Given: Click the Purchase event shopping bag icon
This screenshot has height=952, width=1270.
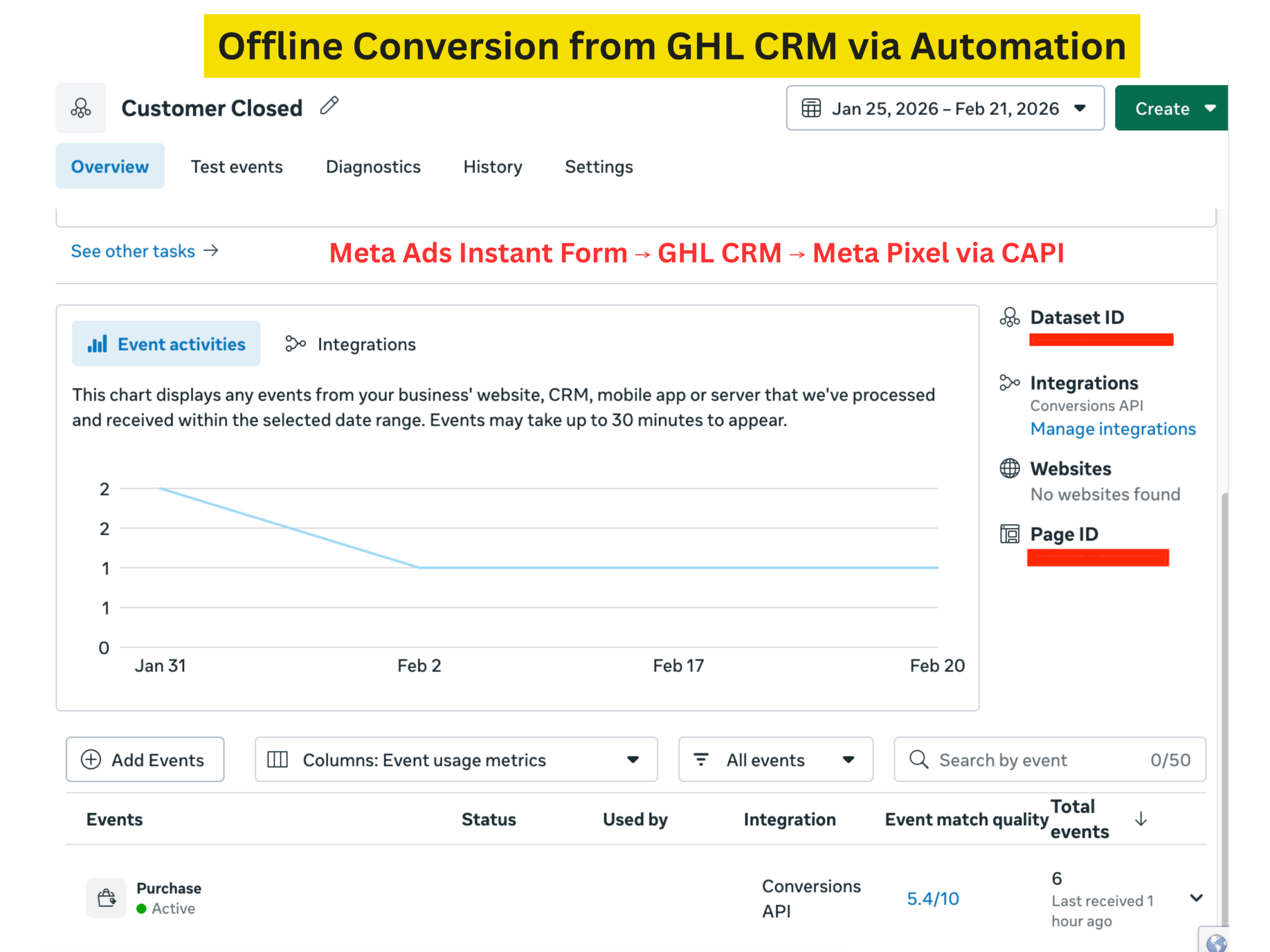Looking at the screenshot, I should (106, 897).
